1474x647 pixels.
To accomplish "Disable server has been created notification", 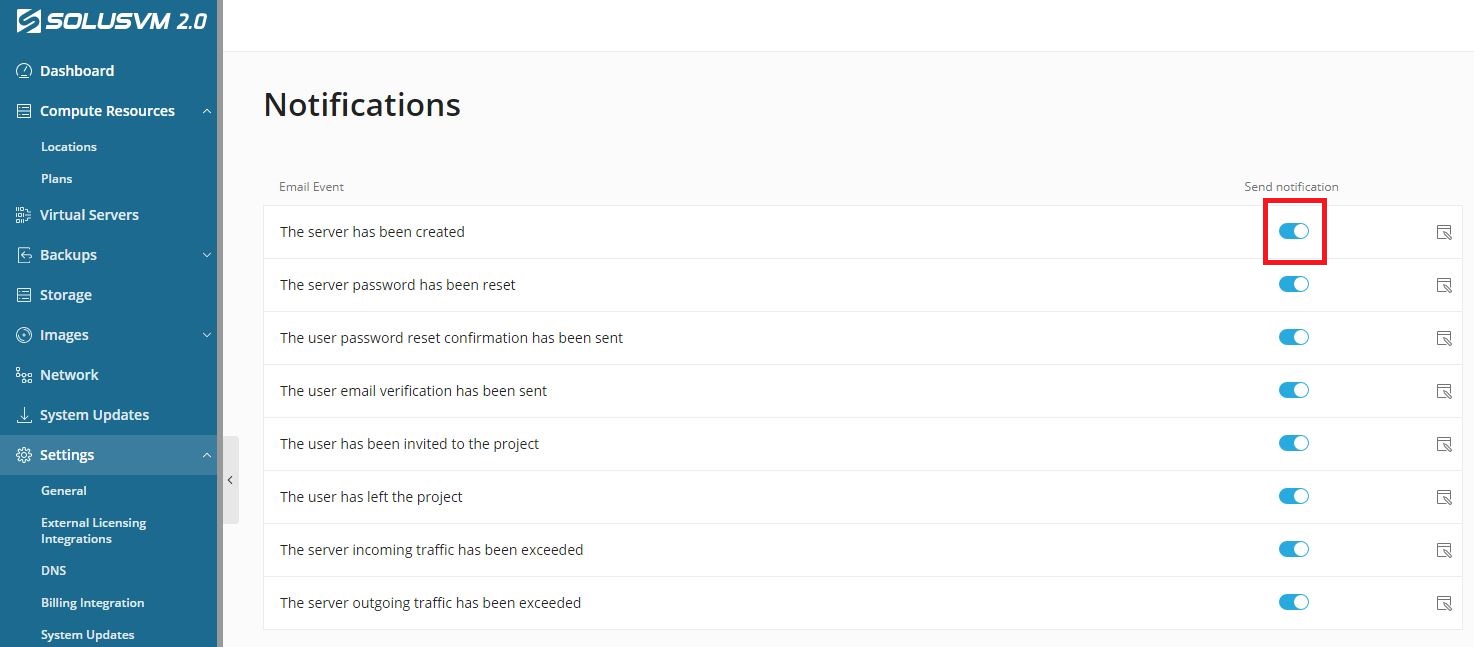I will [x=1294, y=231].
